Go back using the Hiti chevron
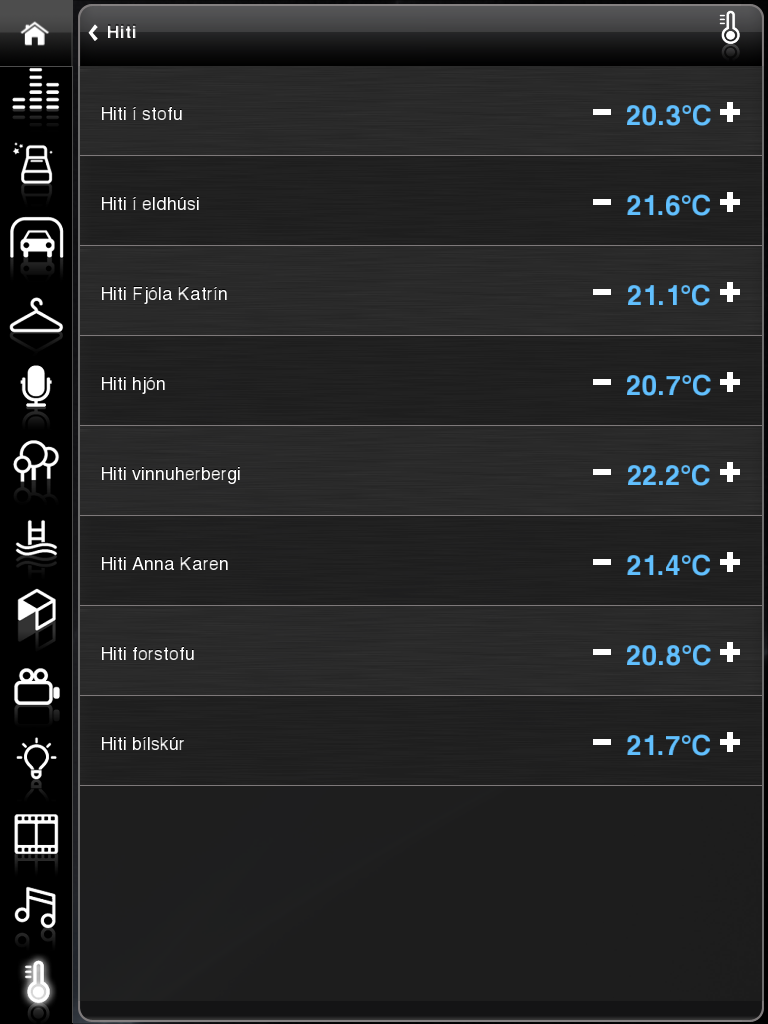768x1024 pixels. (x=112, y=32)
